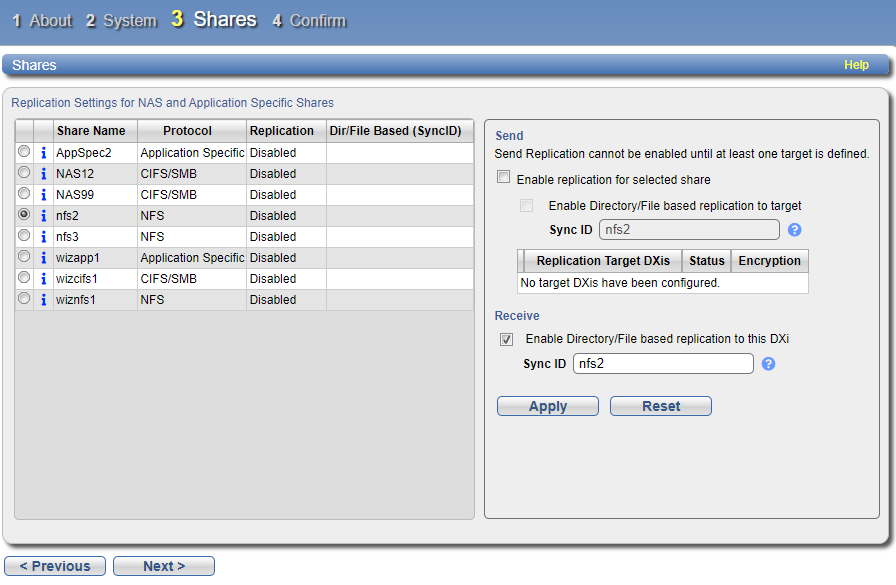This screenshot has width=896, height=585.
Task: Click the Reset button
Action: (x=660, y=406)
